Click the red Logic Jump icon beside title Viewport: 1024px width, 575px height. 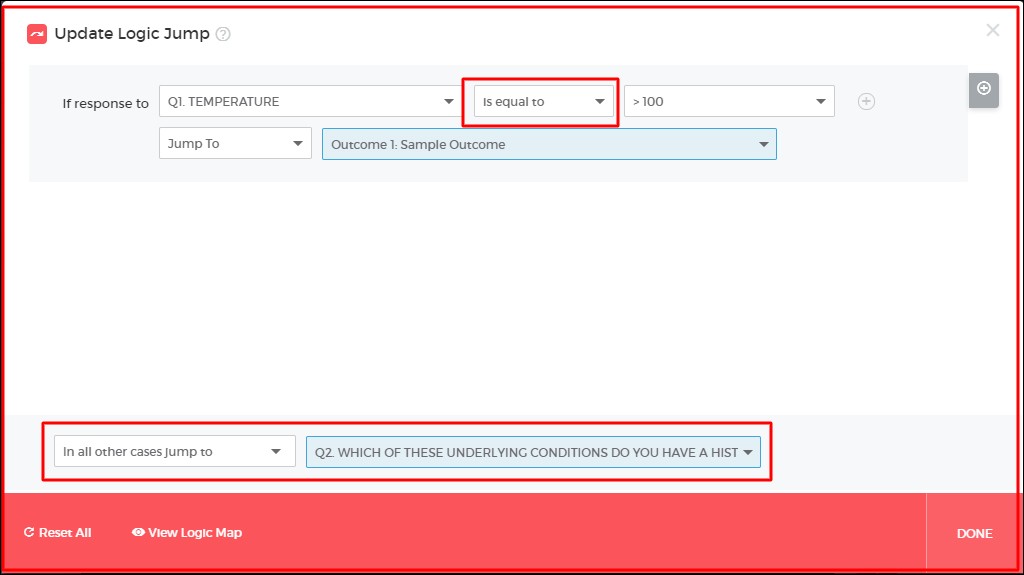click(37, 34)
